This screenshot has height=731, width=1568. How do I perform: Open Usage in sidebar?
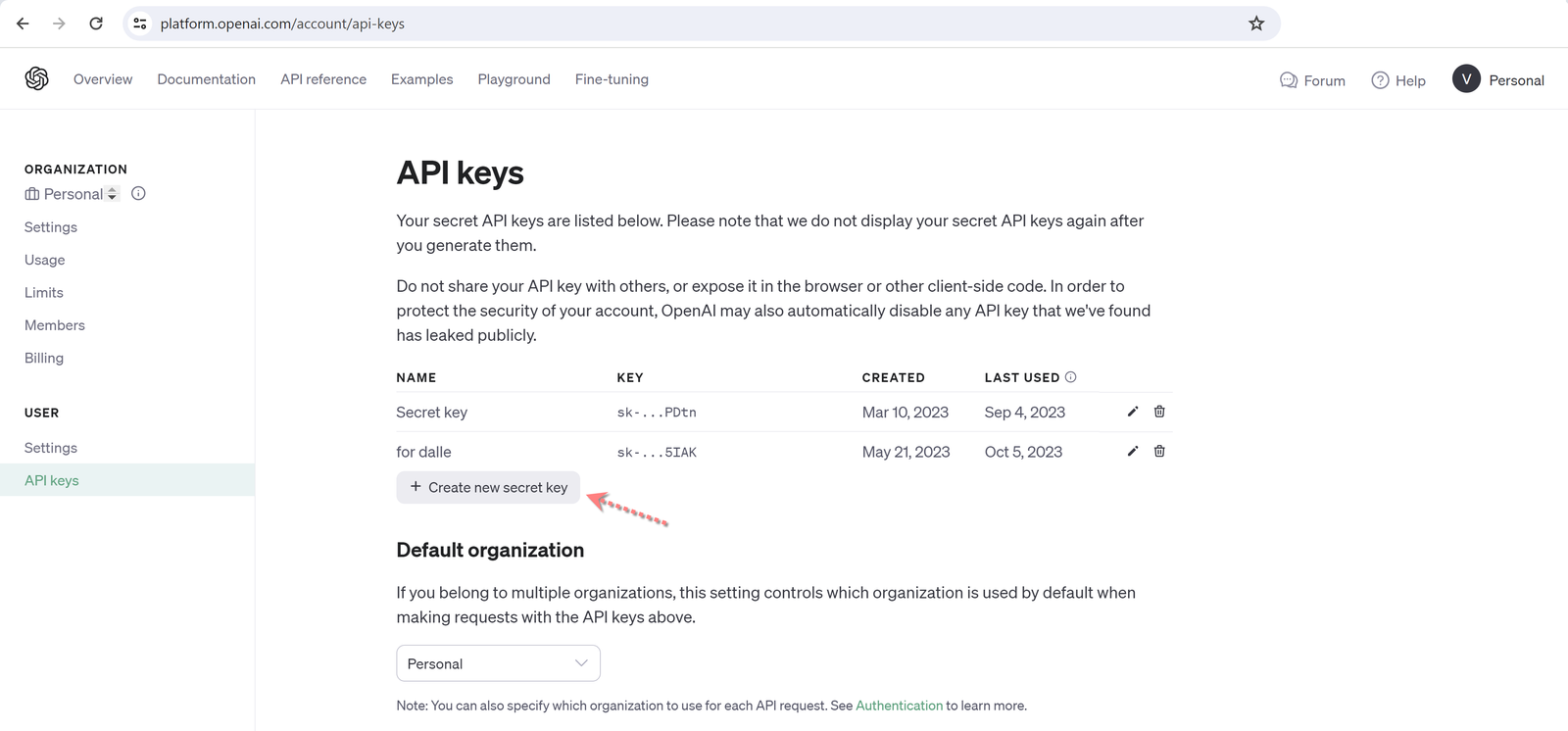coord(45,260)
